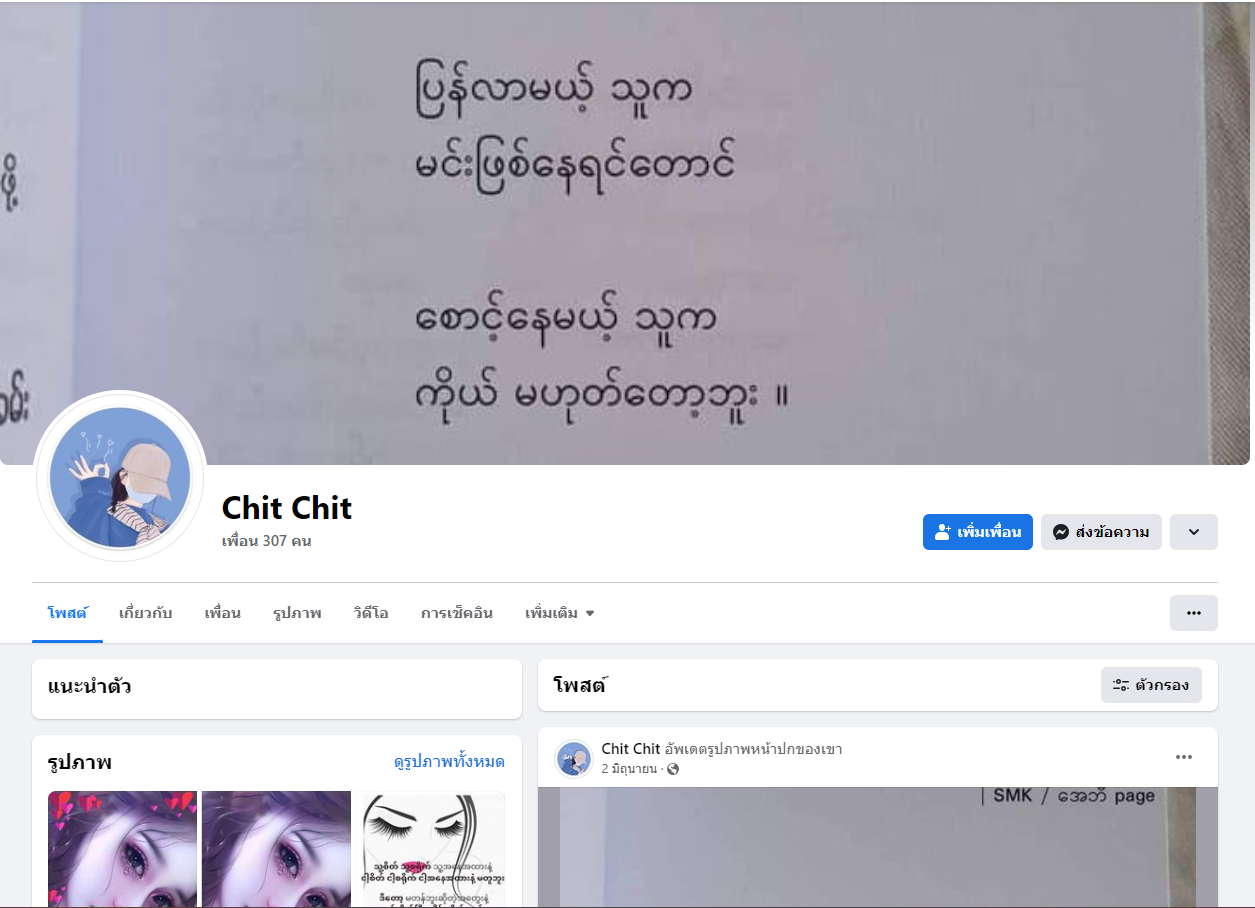1255x908 pixels.
Task: Go to the เพื่อน (Friends) tab
Action: [x=223, y=613]
